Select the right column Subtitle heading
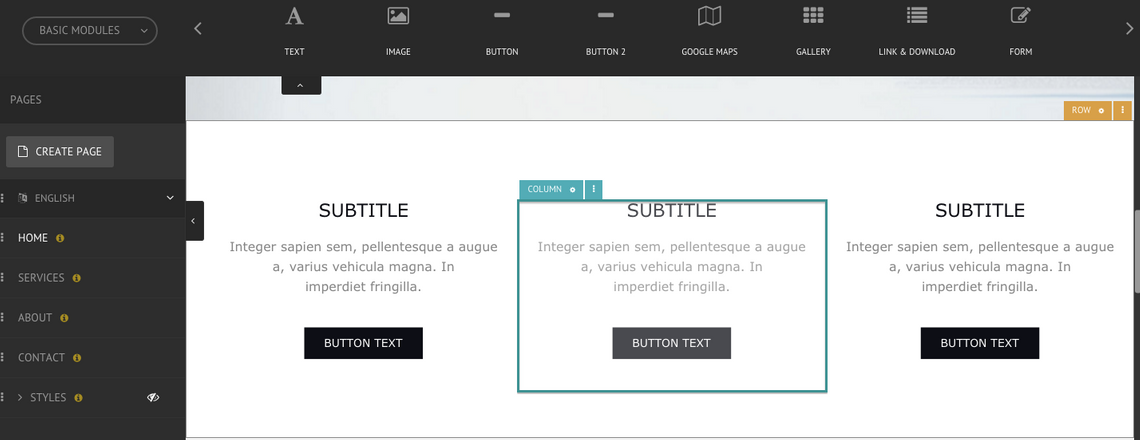Viewport: 1140px width, 440px height. (x=980, y=210)
